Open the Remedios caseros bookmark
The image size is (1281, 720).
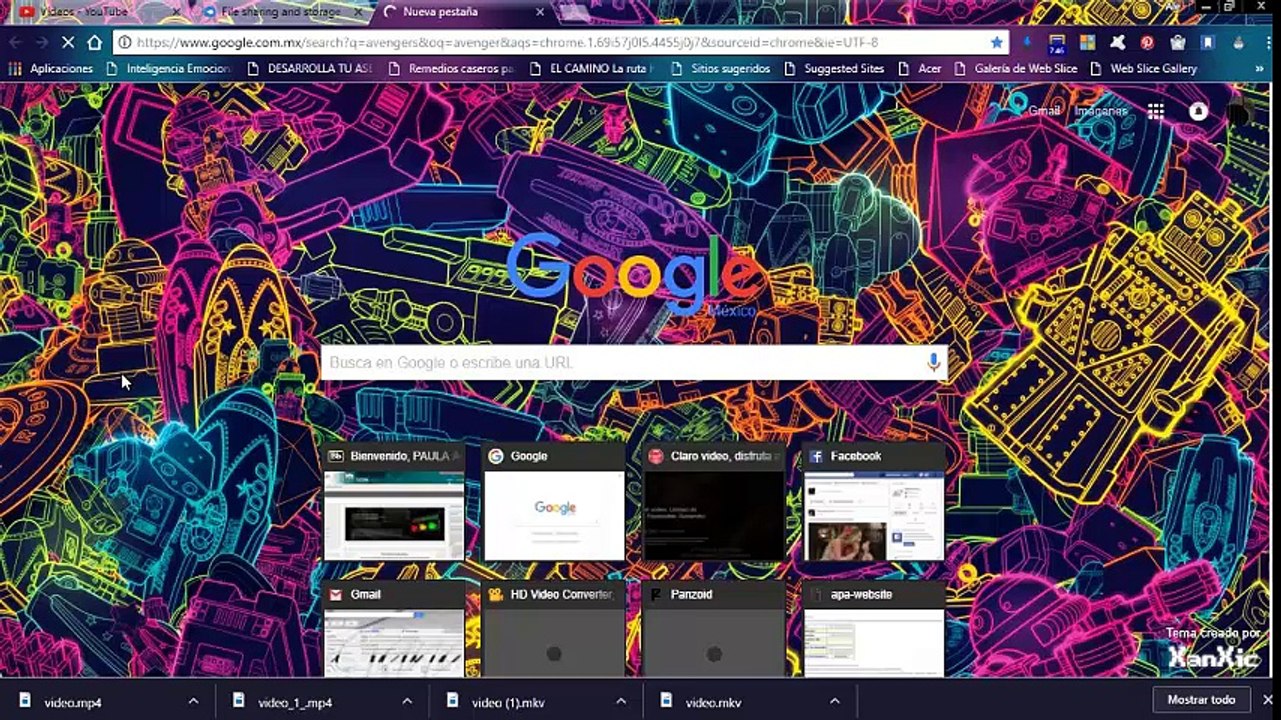[x=451, y=69]
